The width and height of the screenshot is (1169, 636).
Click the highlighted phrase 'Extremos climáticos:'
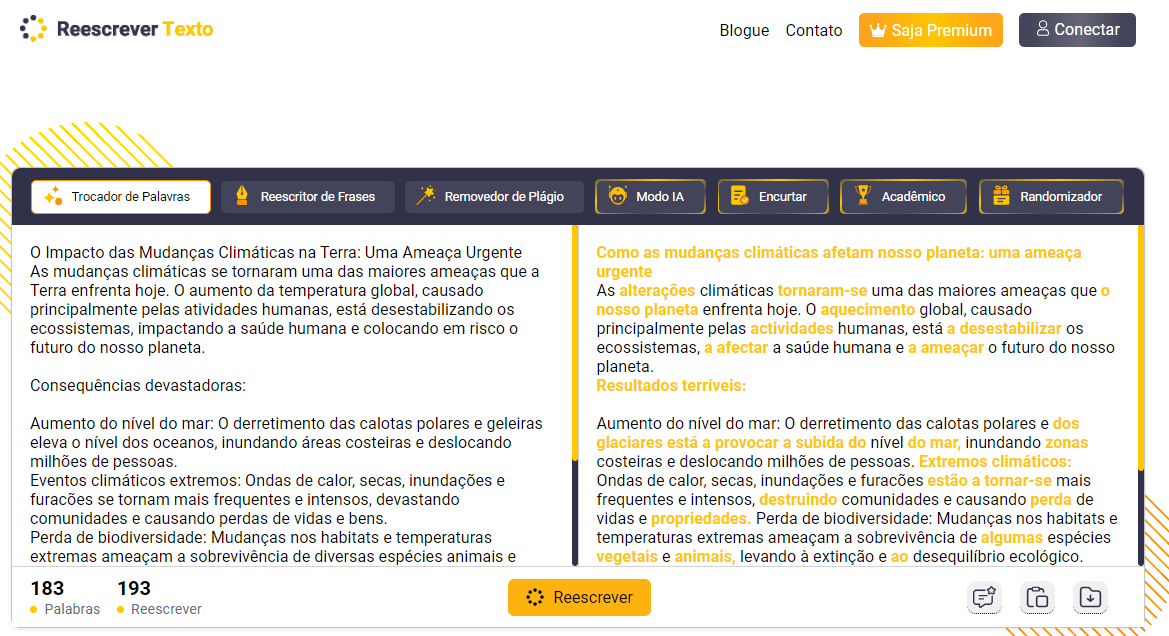(995, 462)
